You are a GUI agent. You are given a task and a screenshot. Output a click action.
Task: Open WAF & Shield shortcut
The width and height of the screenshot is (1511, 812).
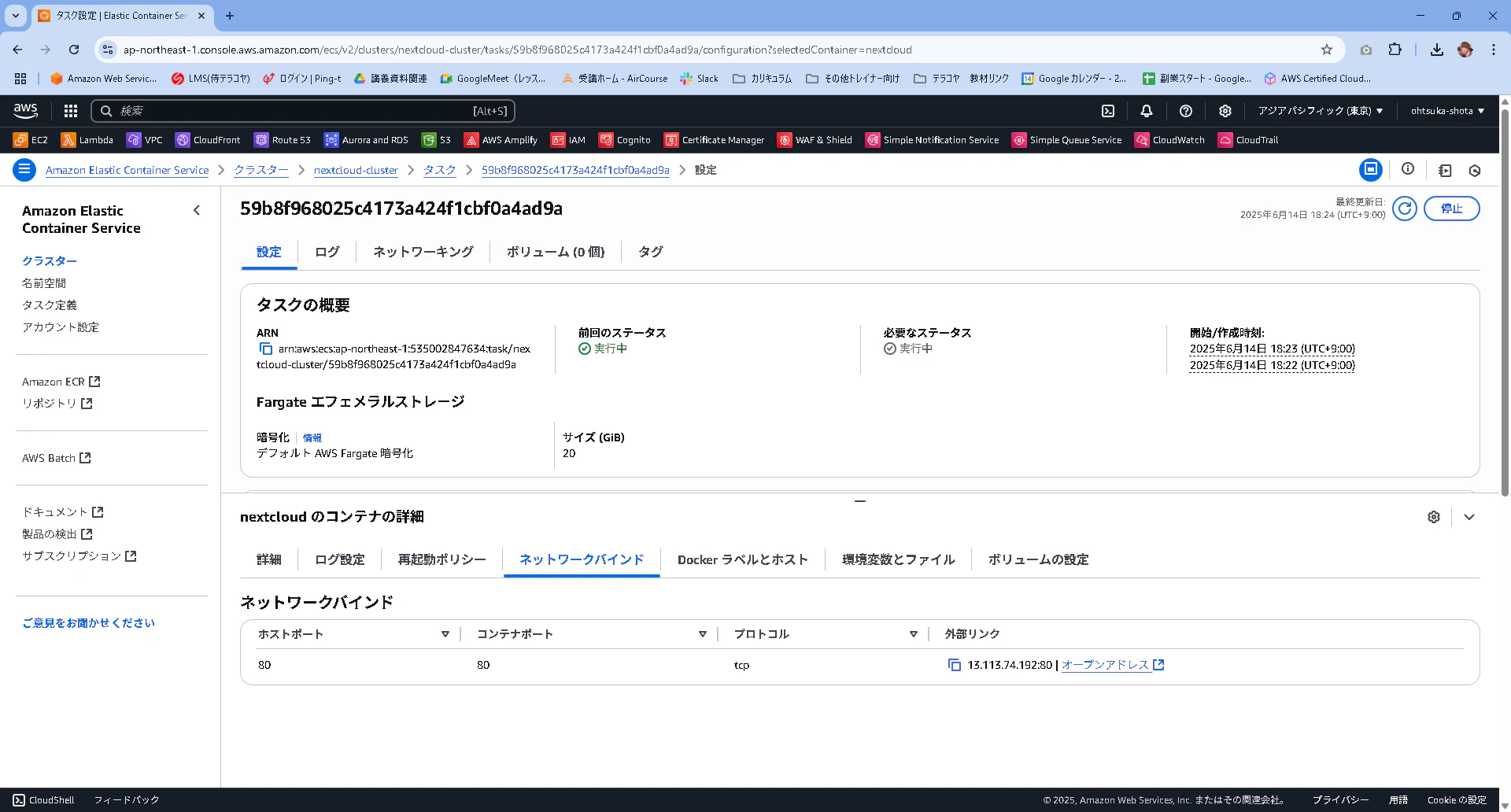tap(815, 140)
